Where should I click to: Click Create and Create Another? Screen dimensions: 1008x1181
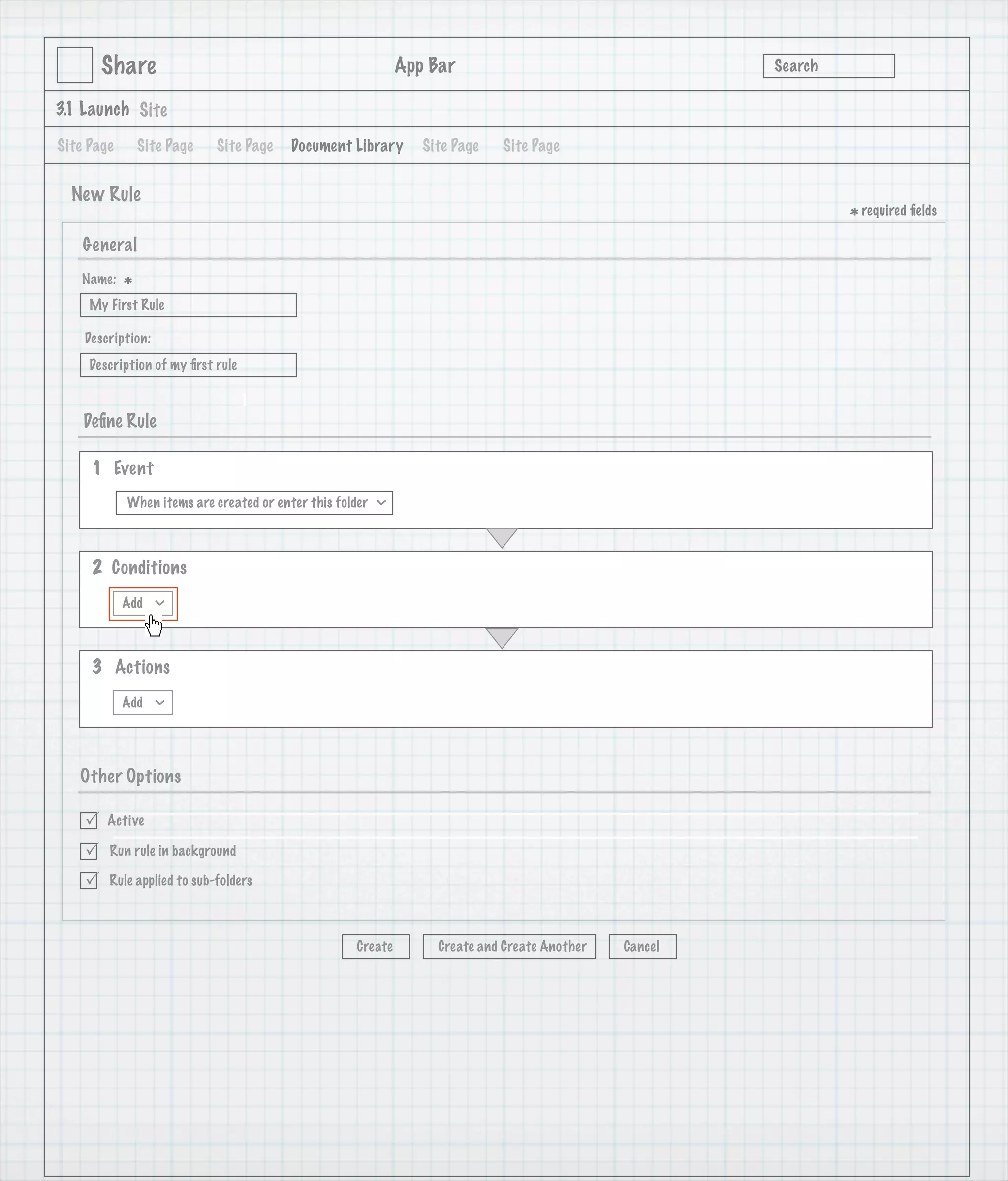tap(509, 947)
